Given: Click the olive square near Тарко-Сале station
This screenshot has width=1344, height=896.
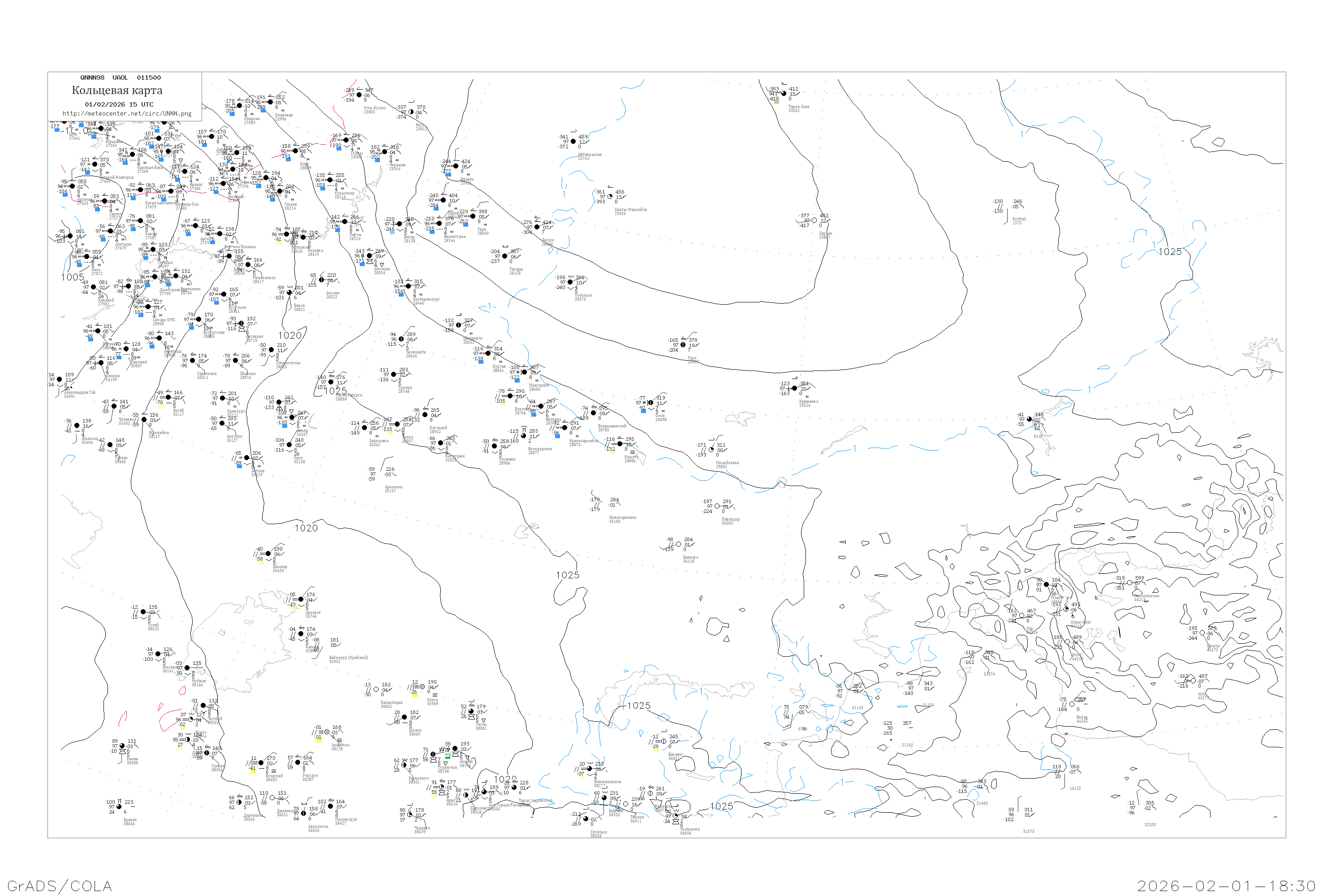Looking at the screenshot, I should pos(776,102).
